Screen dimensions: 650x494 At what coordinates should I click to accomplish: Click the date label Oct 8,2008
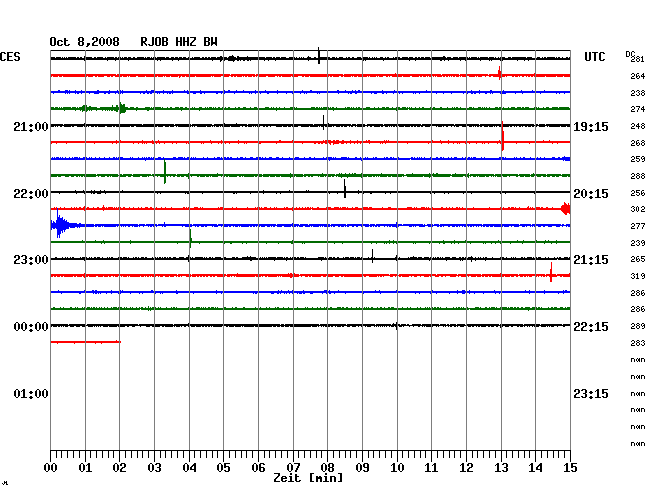85,42
